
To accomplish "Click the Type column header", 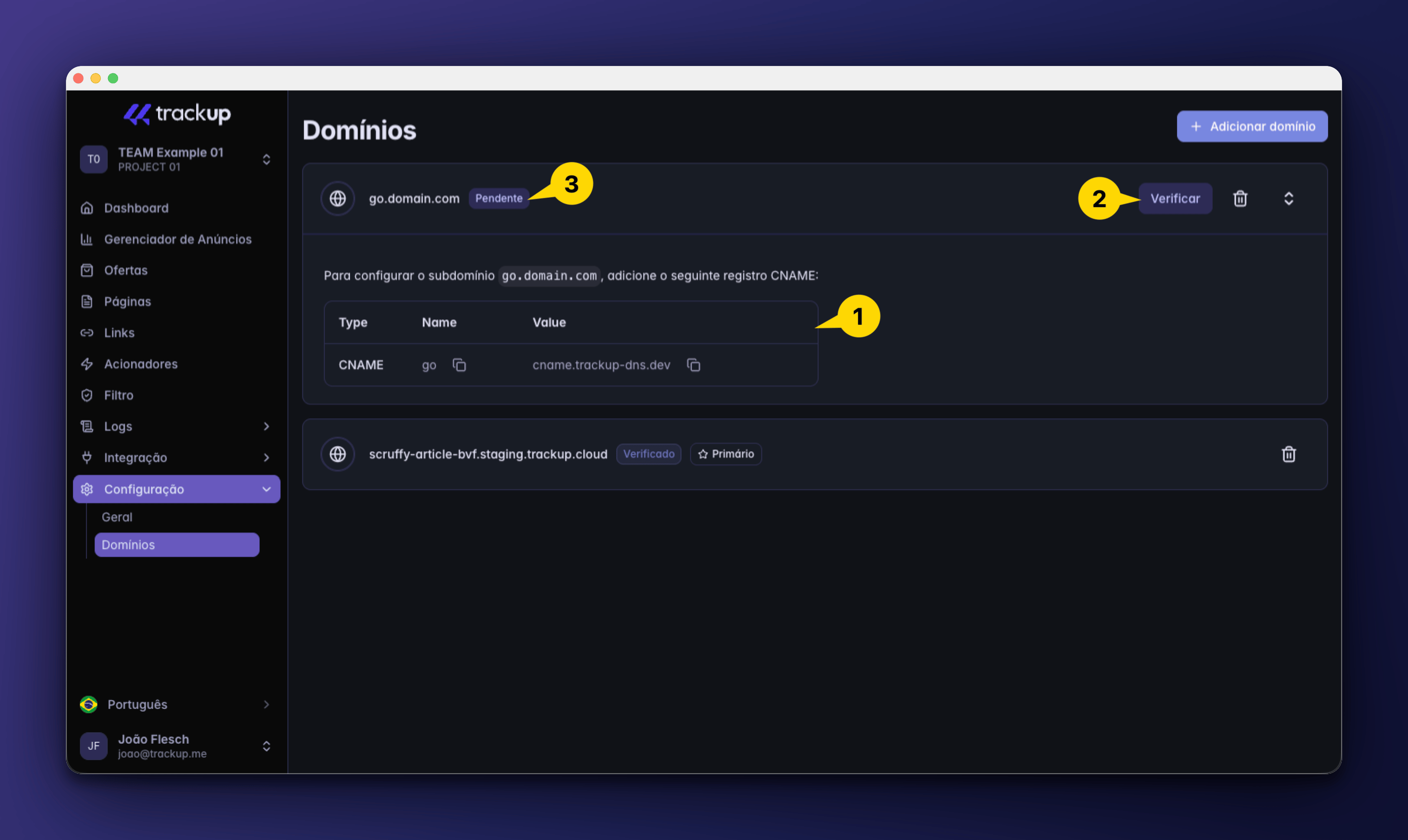I will coord(353,323).
